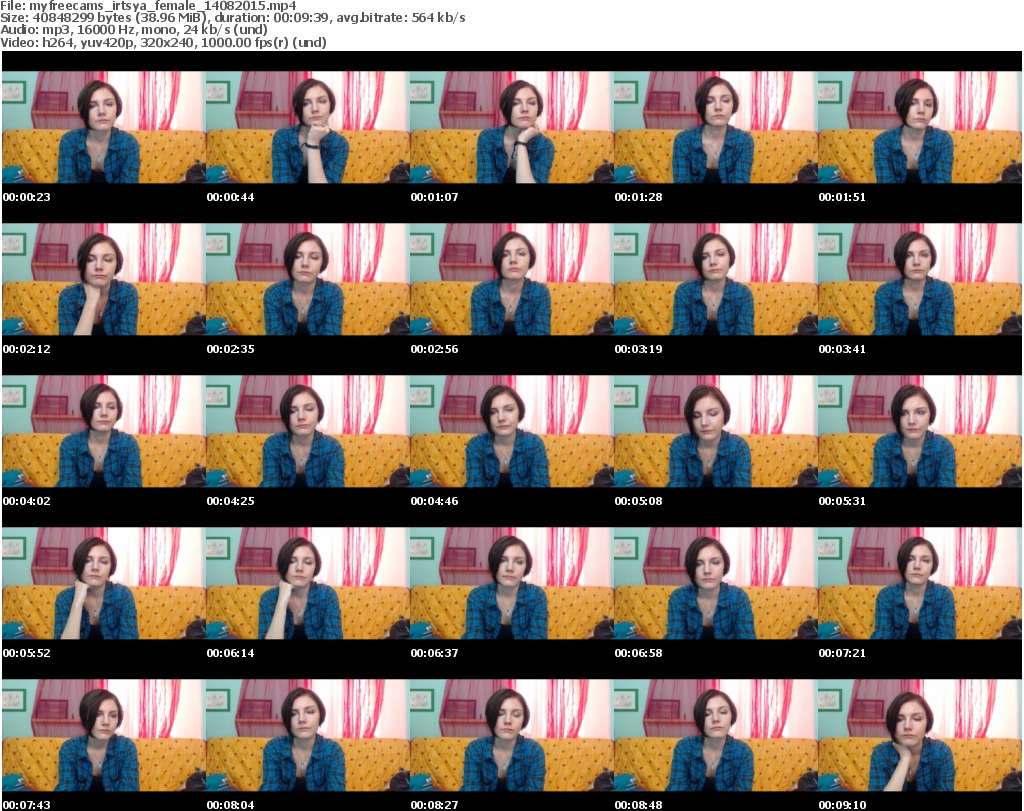This screenshot has width=1024, height=811.
Task: Click the timestamp label 00:01:51
Action: [x=842, y=197]
